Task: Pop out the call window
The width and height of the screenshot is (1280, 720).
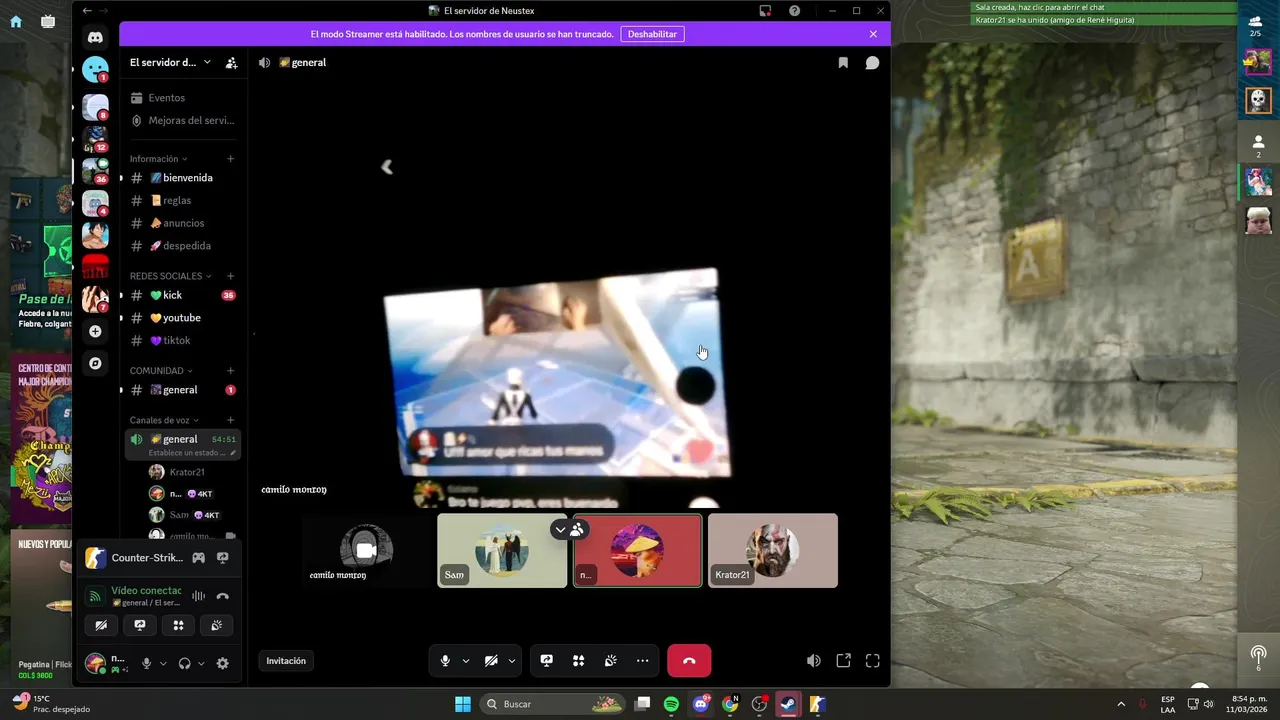Action: pos(844,661)
